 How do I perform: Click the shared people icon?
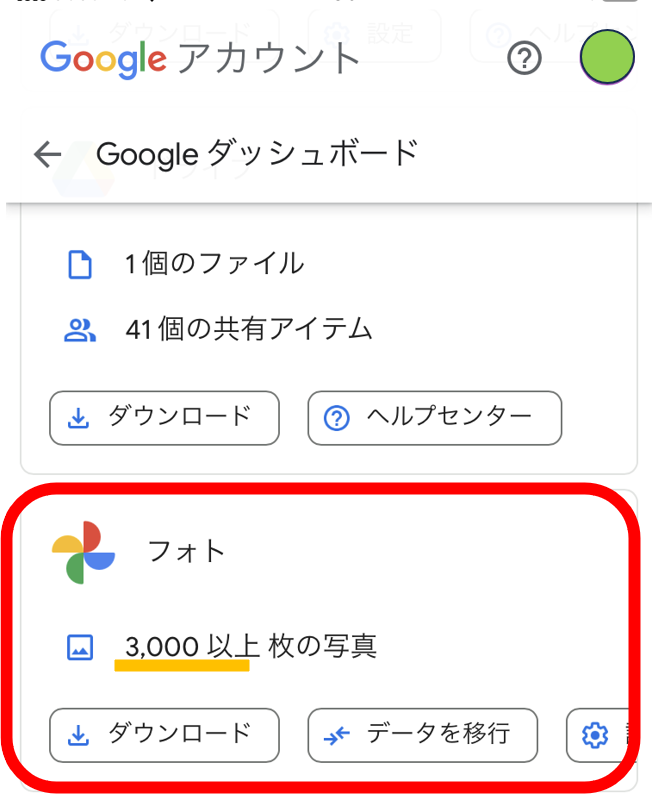coord(80,330)
